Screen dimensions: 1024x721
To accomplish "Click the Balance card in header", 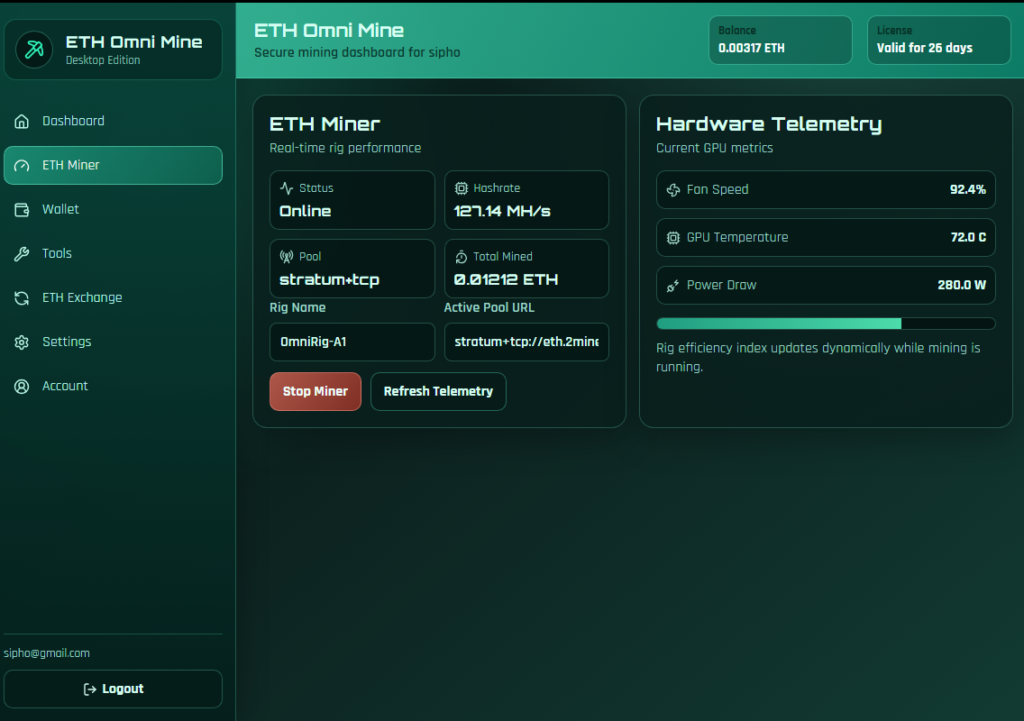I will pos(780,40).
